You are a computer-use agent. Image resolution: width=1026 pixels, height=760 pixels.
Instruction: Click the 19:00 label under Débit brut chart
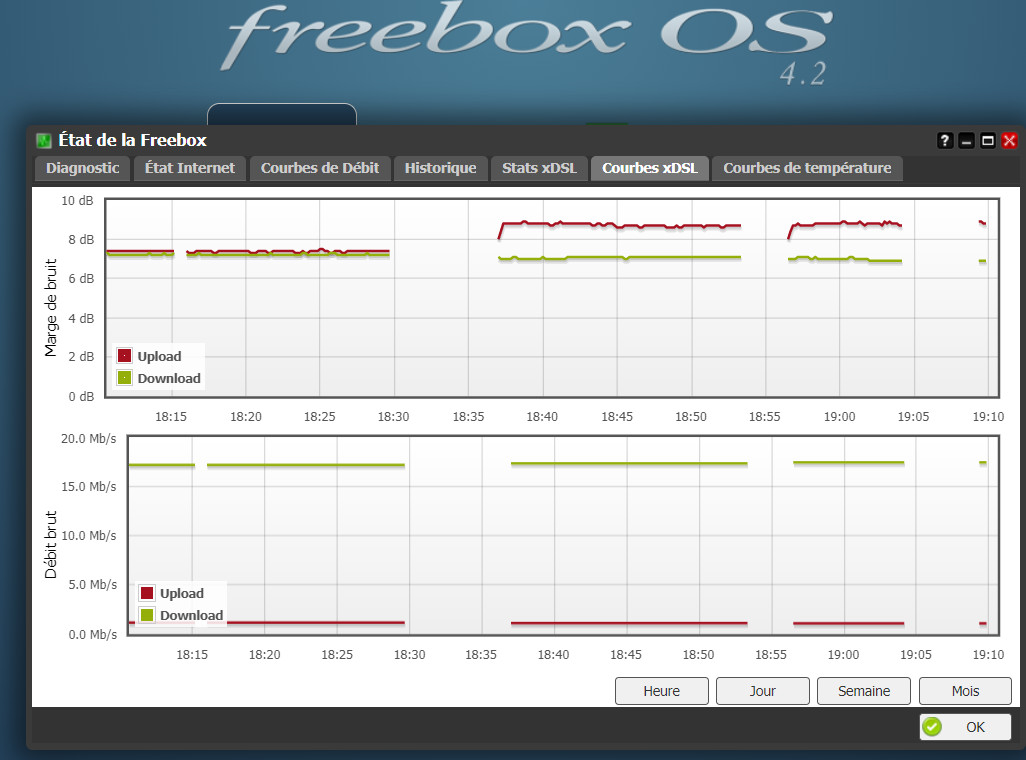pos(843,655)
